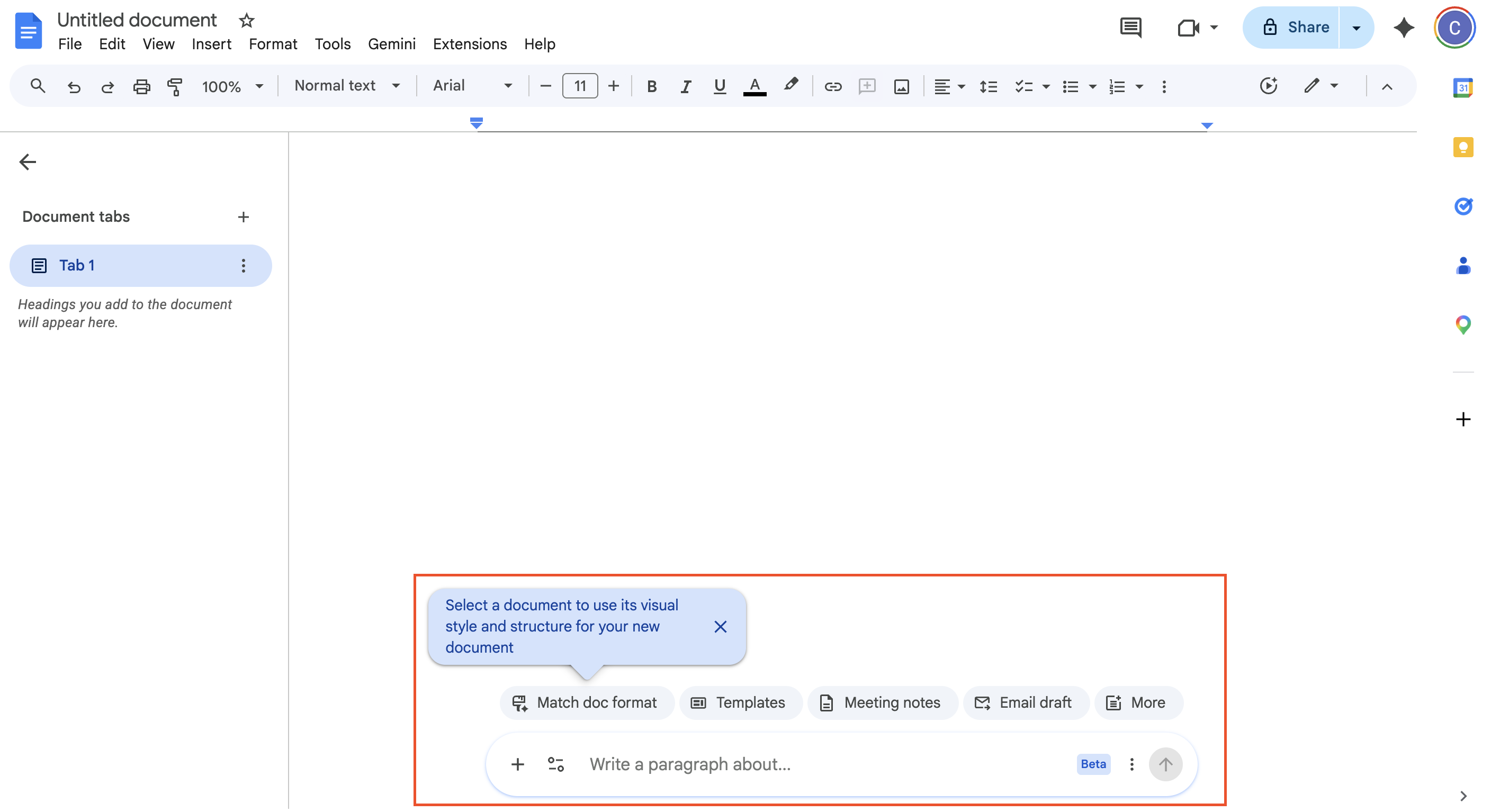This screenshot has width=1491, height=812.
Task: Click the paint format roller icon
Action: (175, 86)
